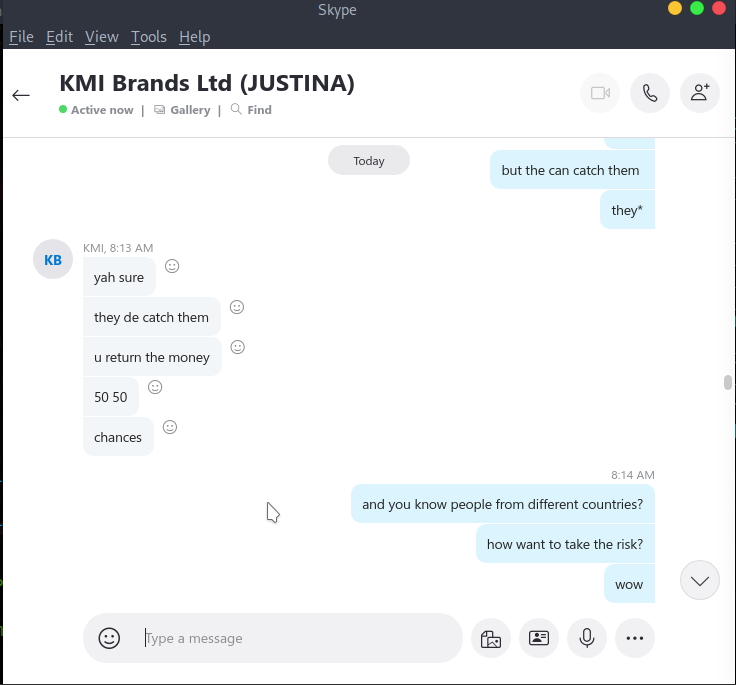The image size is (736, 685).
Task: Click Find to search this conversation
Action: 251,110
